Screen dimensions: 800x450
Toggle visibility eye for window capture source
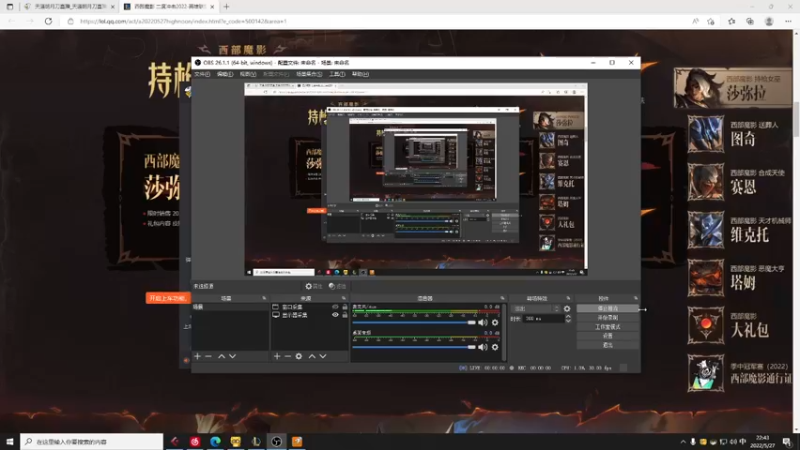coord(335,307)
